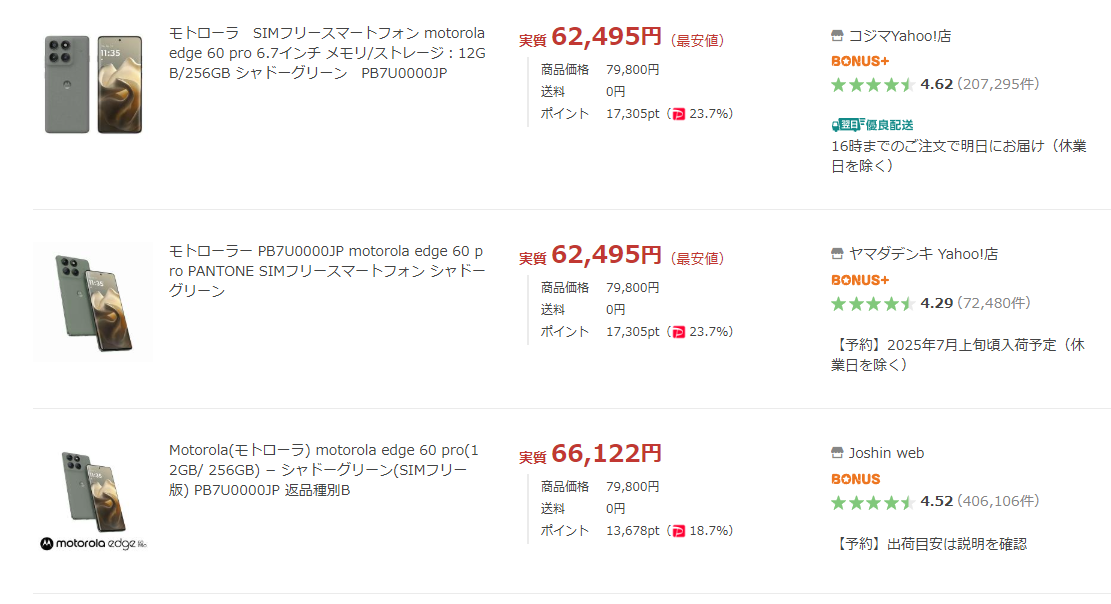Screen dimensions: 1111x604
Task: Click the PayPay icon next to 23.7% in the first listing
Action: point(679,114)
